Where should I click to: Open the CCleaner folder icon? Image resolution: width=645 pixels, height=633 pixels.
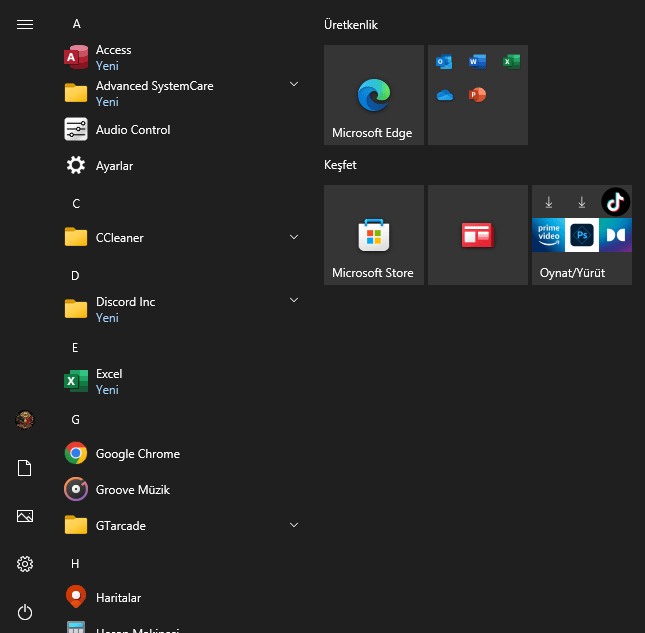tap(76, 237)
